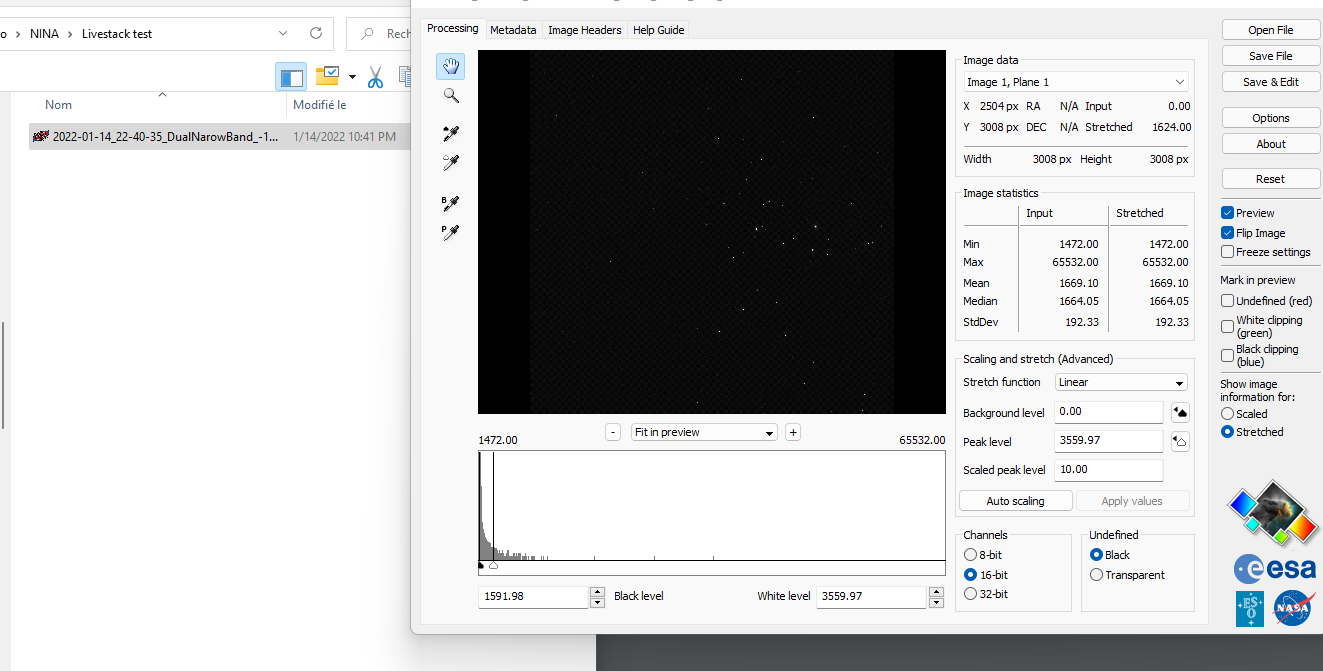Enable Black clipping (blue) checkbox

coord(1227,355)
